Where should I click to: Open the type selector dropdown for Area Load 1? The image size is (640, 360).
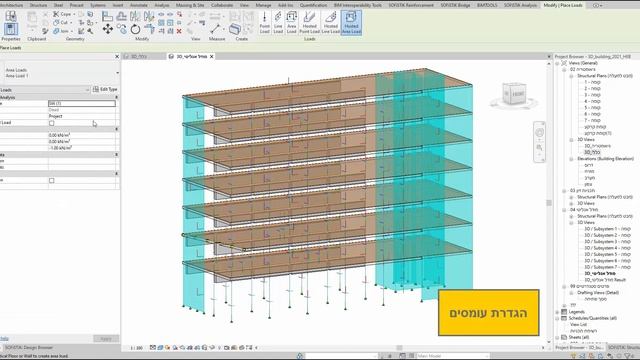click(118, 73)
